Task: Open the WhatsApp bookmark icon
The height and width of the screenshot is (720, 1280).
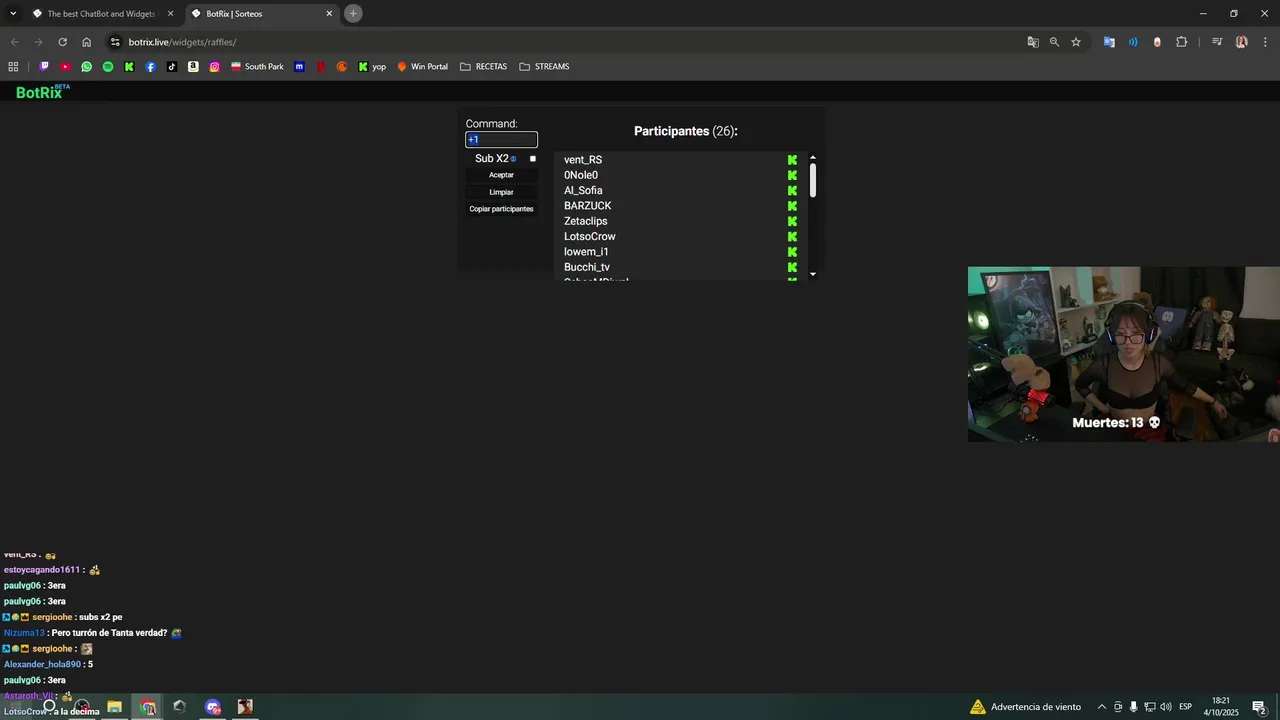Action: coord(87,67)
